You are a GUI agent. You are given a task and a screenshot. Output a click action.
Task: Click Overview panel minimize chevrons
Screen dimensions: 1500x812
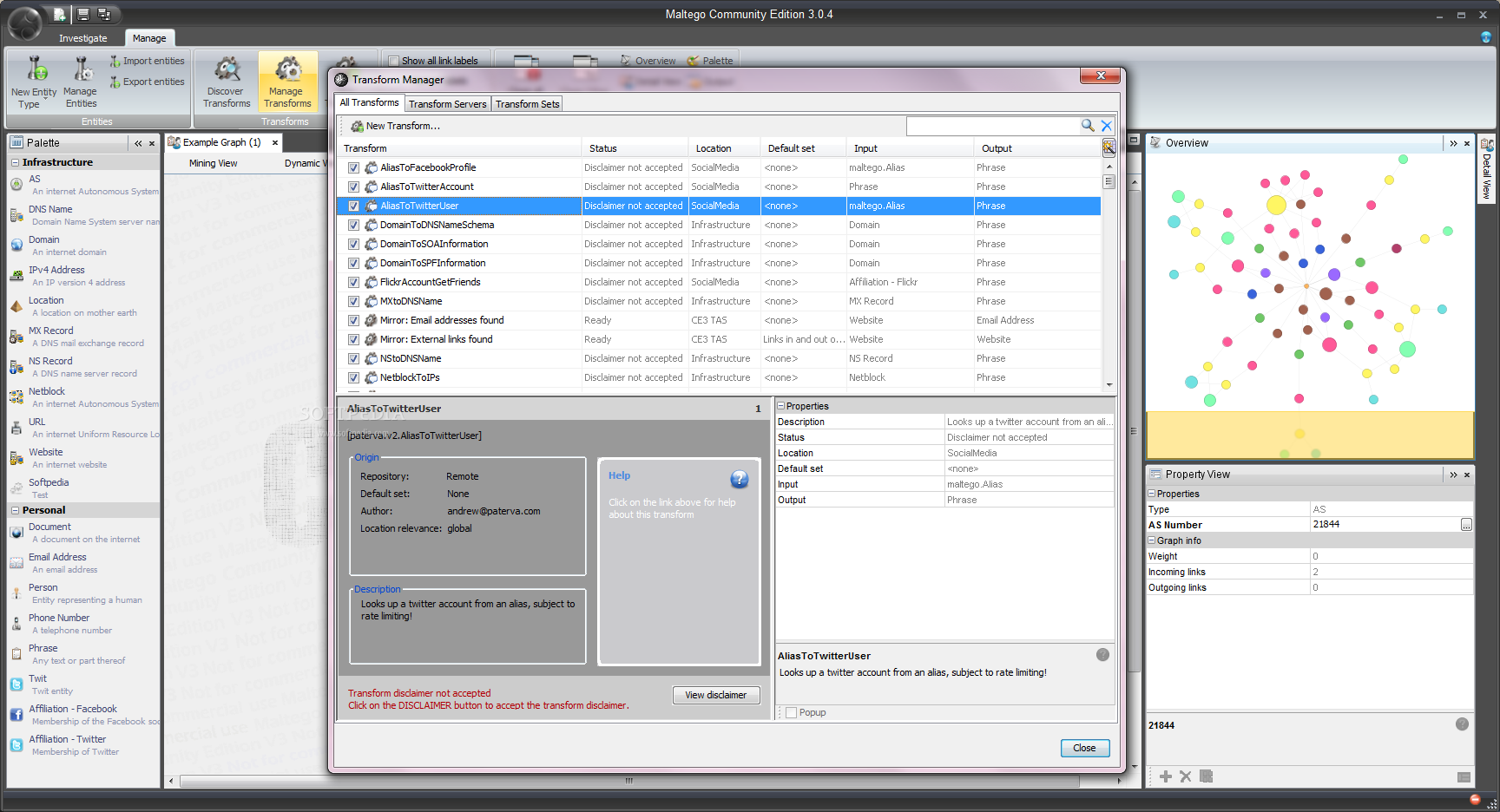(1453, 143)
